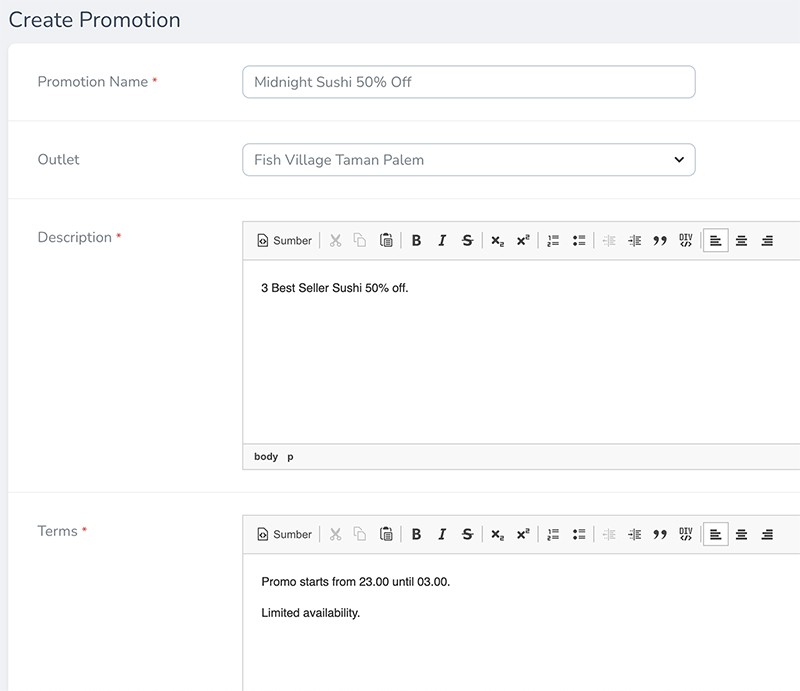Insert numbered list in Description editor
800x691 pixels.
tap(553, 241)
